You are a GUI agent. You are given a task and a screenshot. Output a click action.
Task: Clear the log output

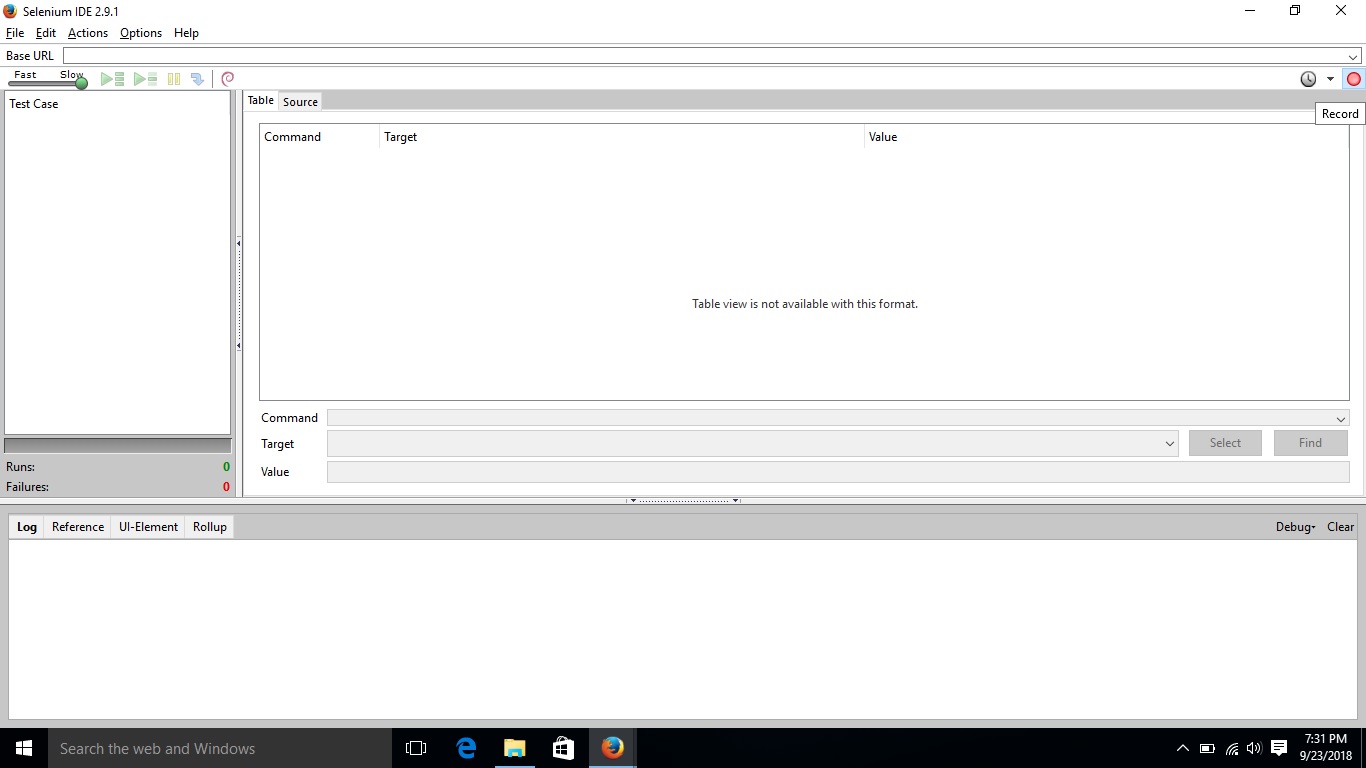tap(1340, 527)
